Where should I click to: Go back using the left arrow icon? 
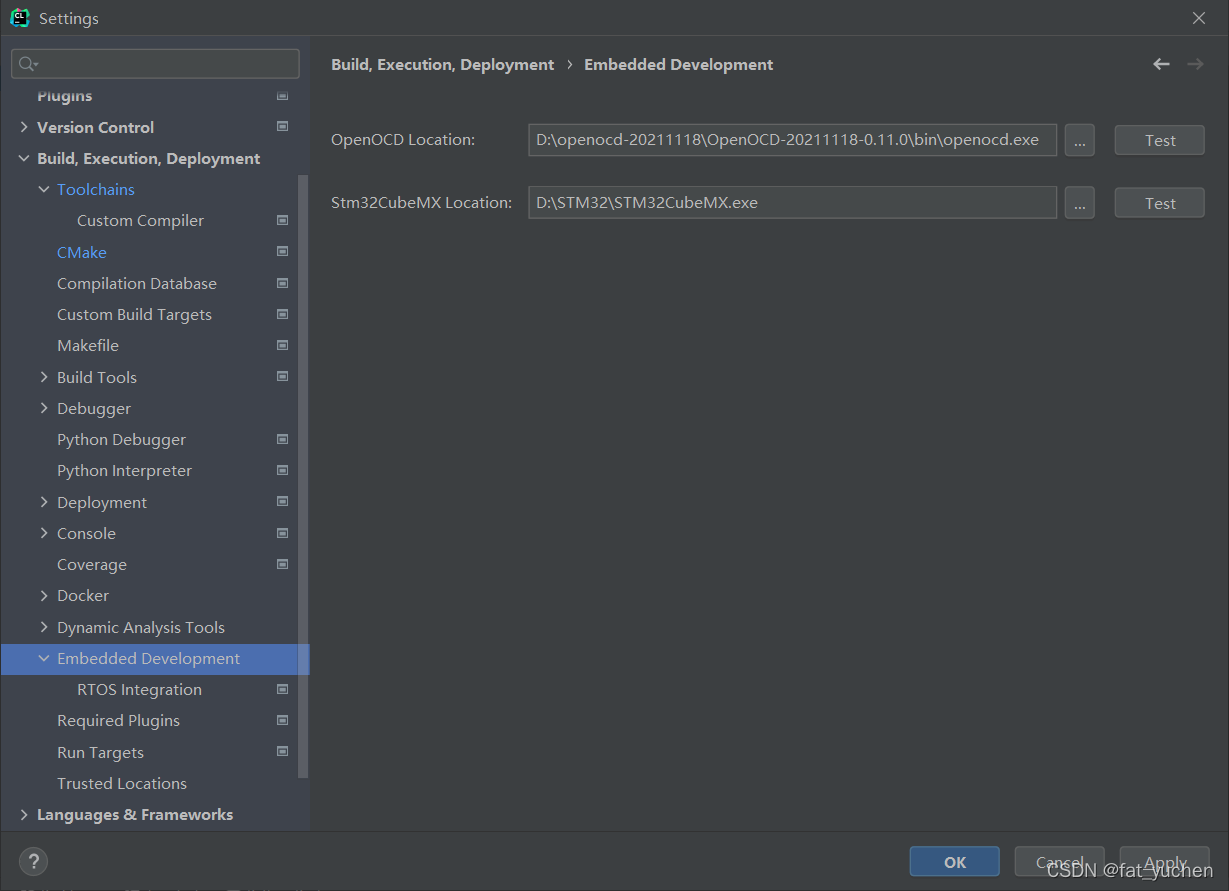(1161, 64)
